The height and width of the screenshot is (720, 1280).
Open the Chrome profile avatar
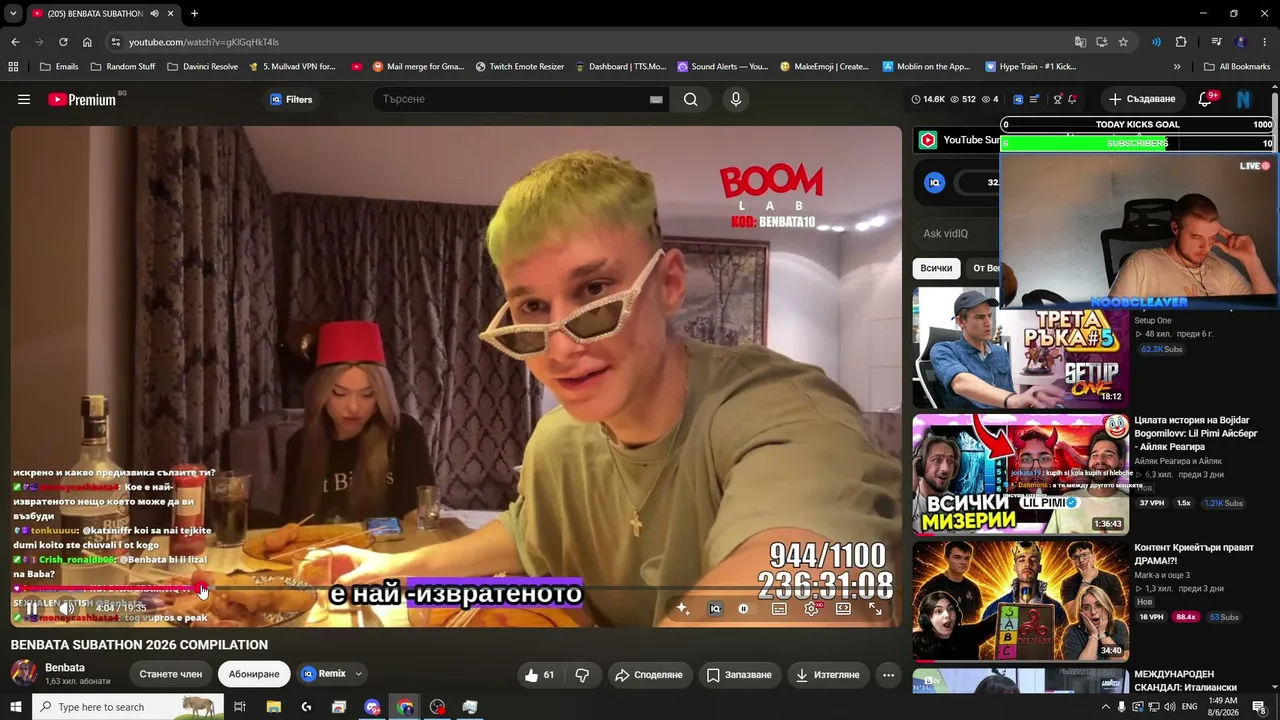point(1241,42)
